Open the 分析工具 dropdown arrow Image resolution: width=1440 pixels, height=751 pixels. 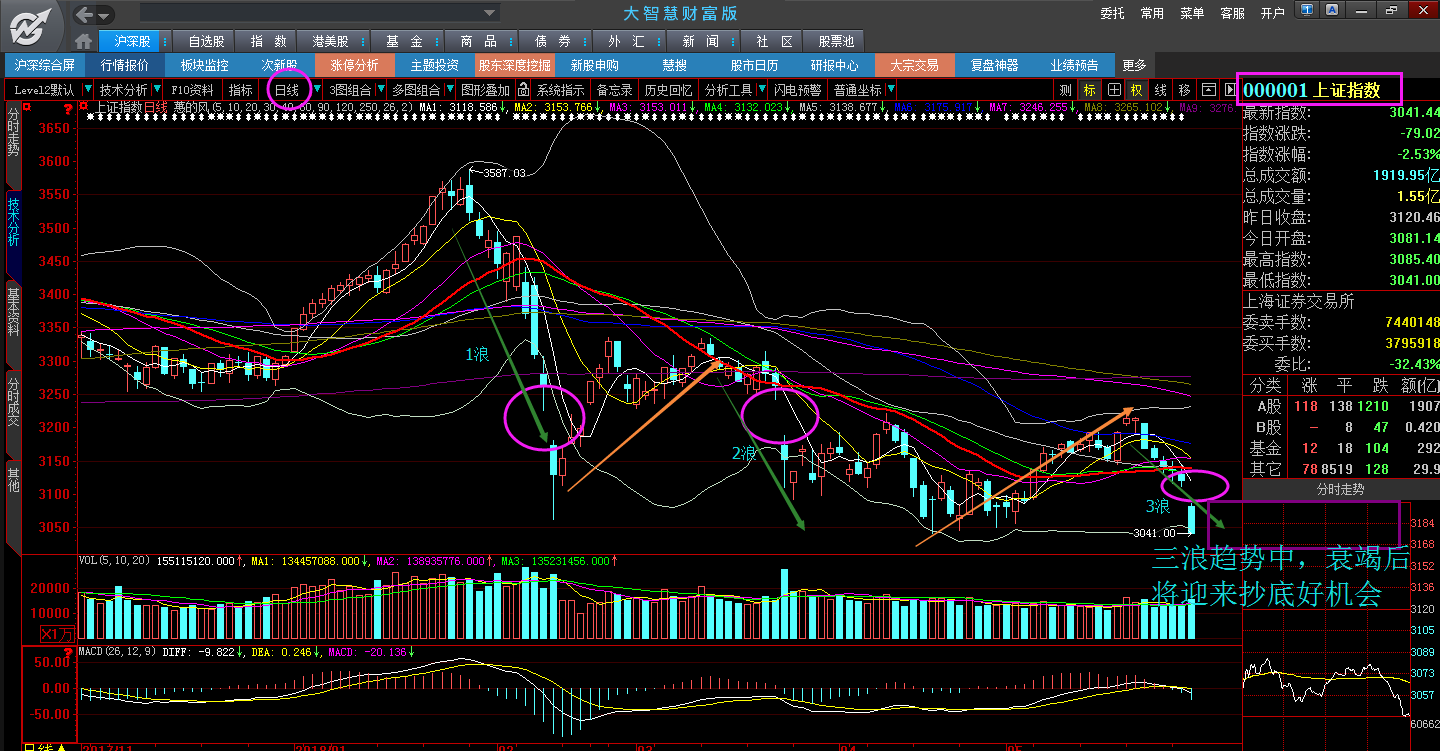[761, 90]
